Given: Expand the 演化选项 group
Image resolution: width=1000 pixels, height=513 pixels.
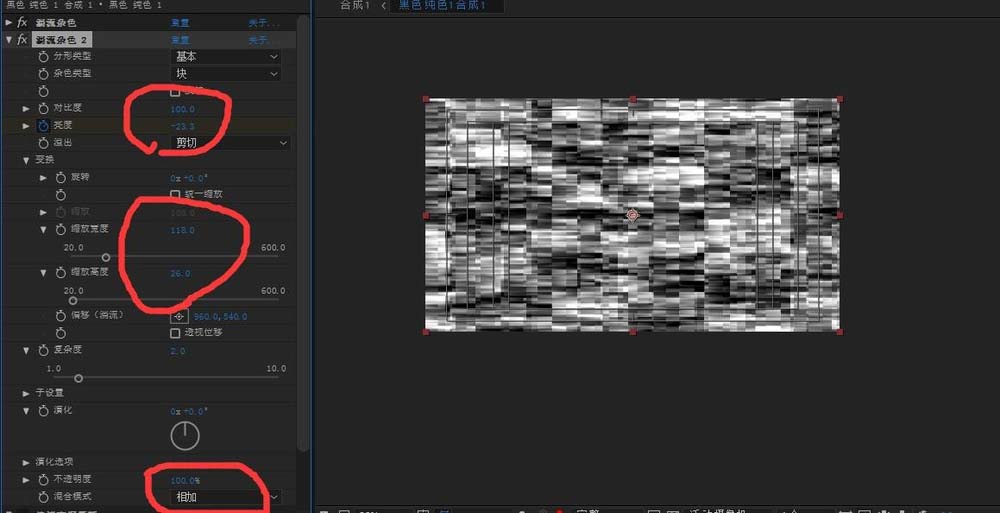Looking at the screenshot, I should [x=26, y=462].
